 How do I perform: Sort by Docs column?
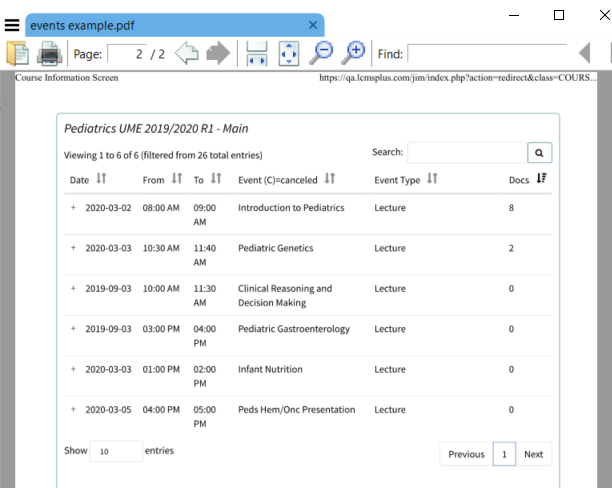pos(541,178)
